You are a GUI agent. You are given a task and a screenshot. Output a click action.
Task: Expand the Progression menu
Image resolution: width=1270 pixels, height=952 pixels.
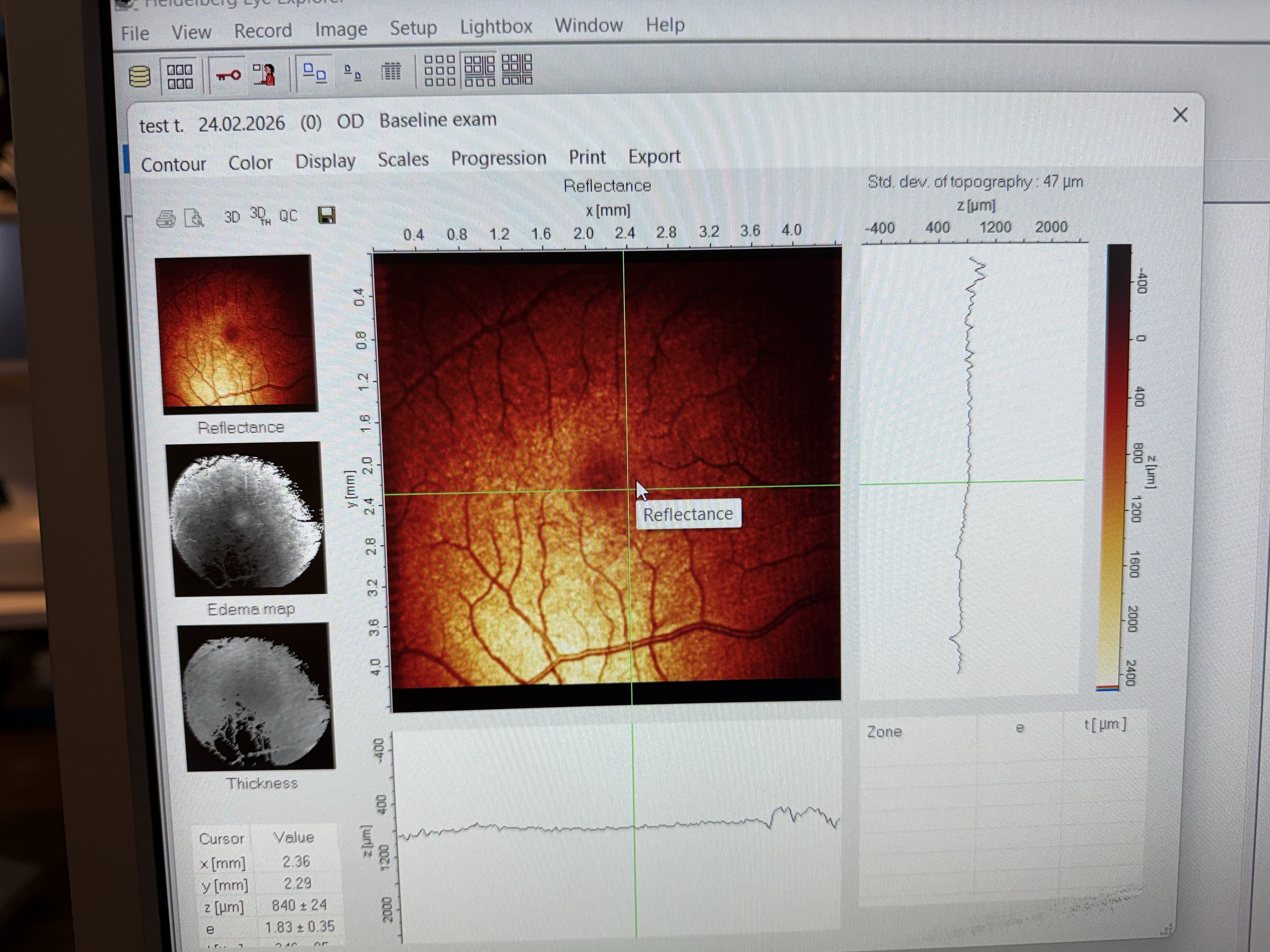pyautogui.click(x=498, y=158)
